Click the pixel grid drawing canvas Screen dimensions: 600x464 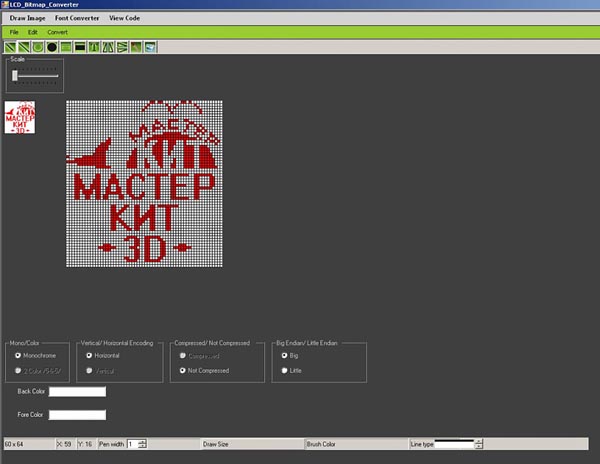pos(144,184)
